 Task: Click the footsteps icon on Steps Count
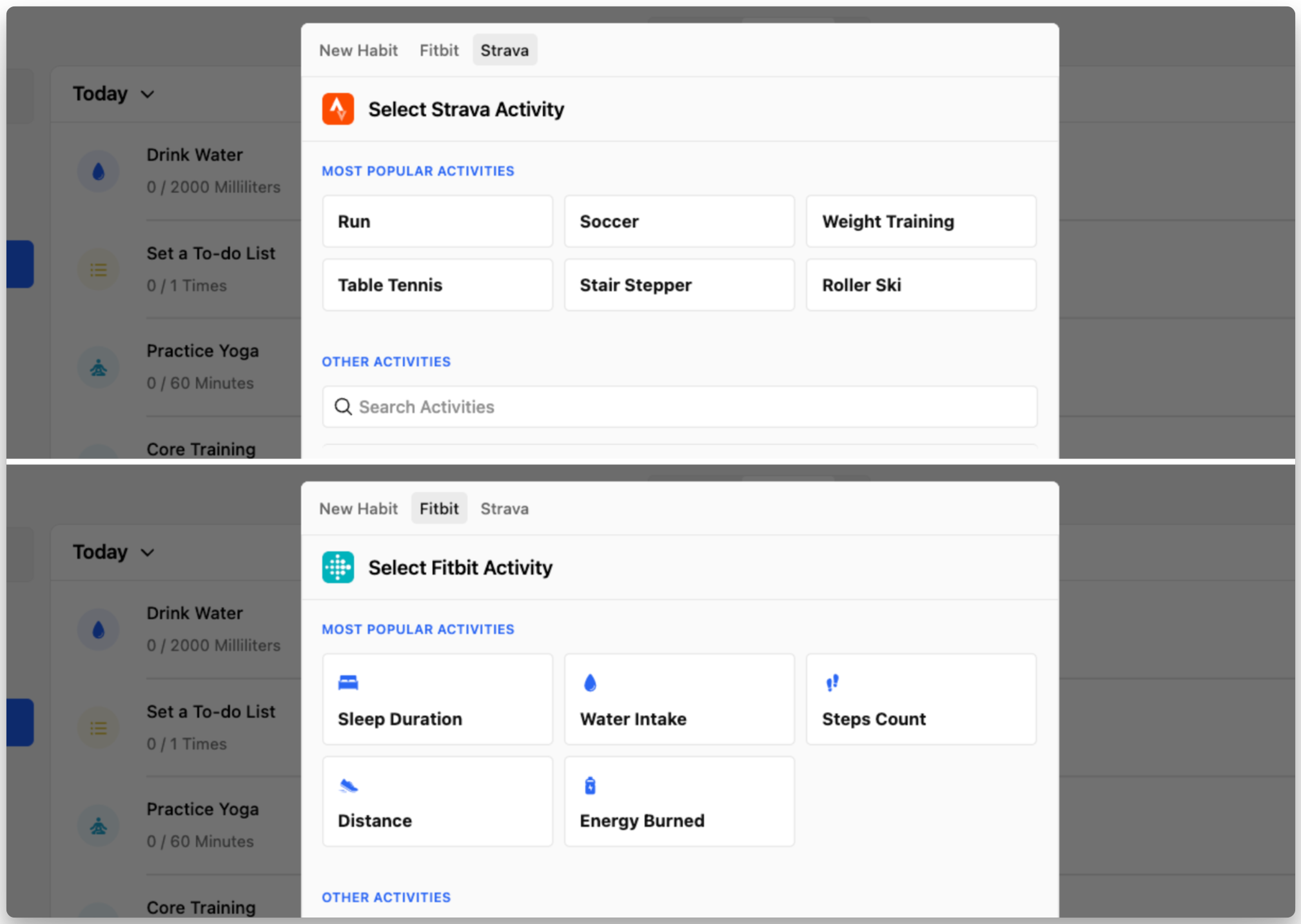pos(832,682)
